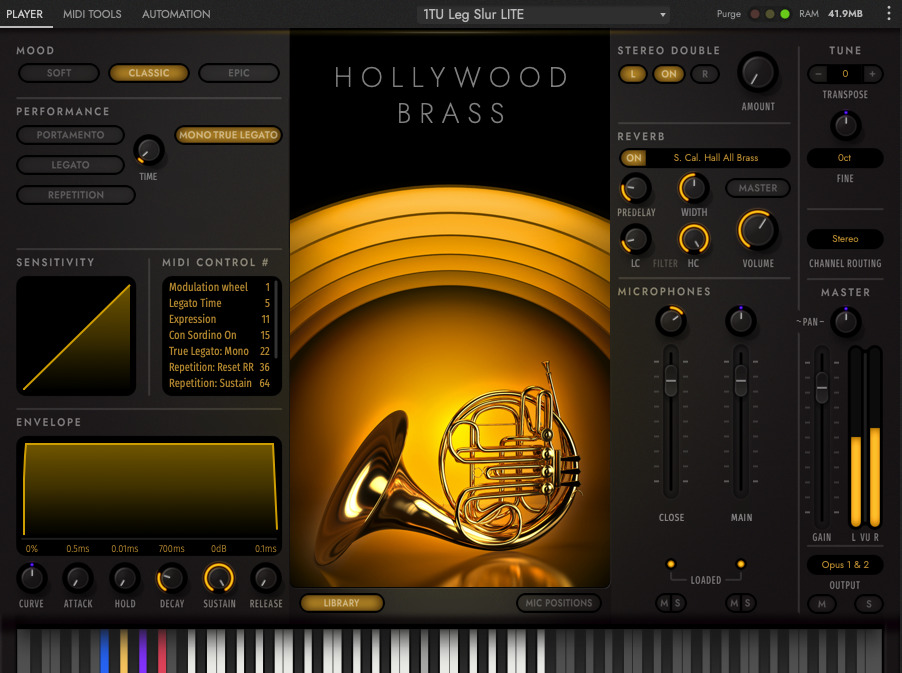Click the reverb Volume knob
902x673 pixels.
pyautogui.click(x=758, y=231)
